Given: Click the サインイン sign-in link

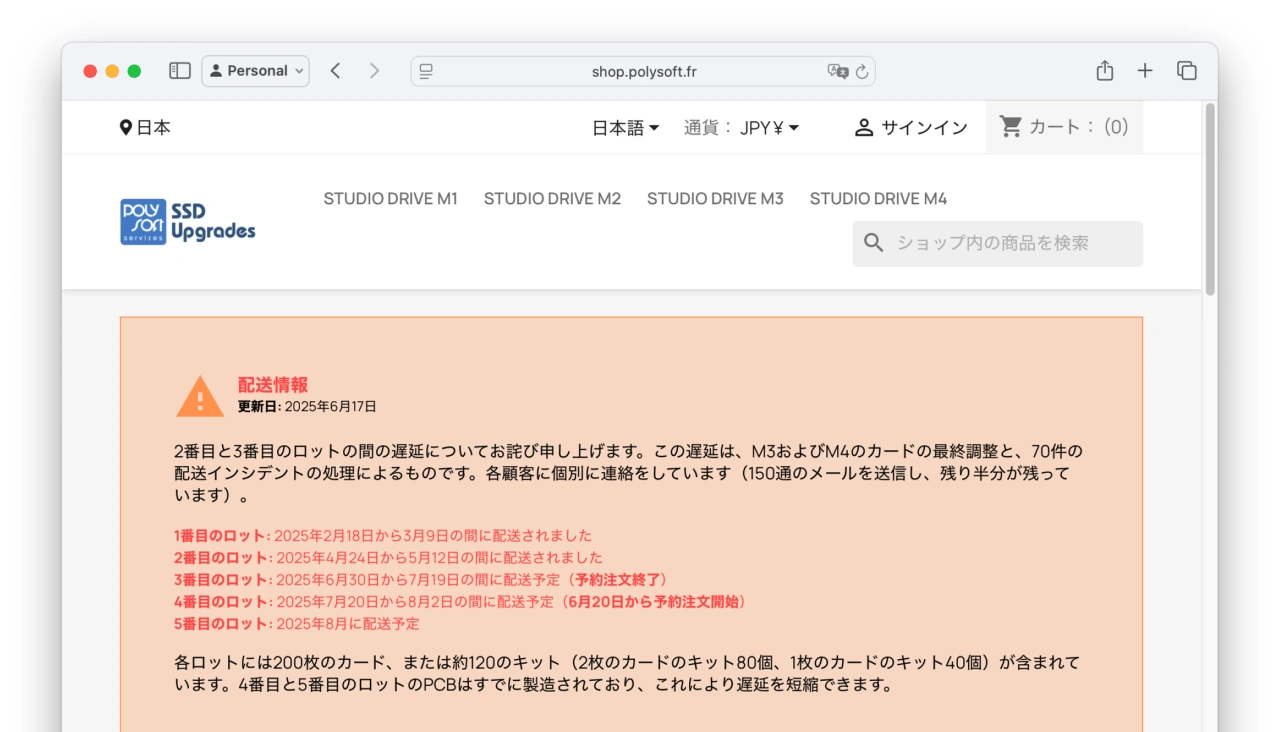Looking at the screenshot, I should (x=911, y=127).
